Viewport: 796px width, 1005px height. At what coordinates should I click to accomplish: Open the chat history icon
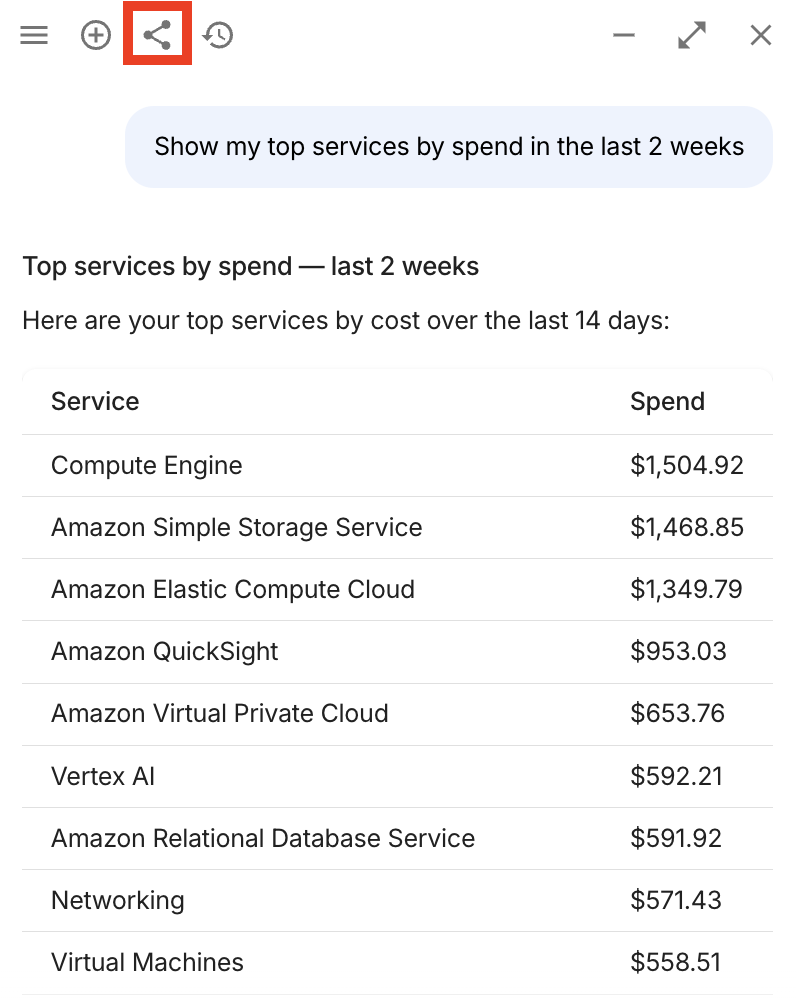click(218, 36)
